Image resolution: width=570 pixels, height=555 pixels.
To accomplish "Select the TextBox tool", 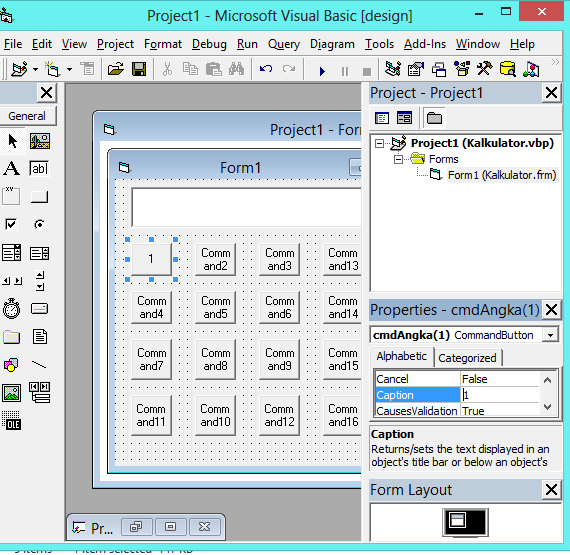I will pos(39,169).
